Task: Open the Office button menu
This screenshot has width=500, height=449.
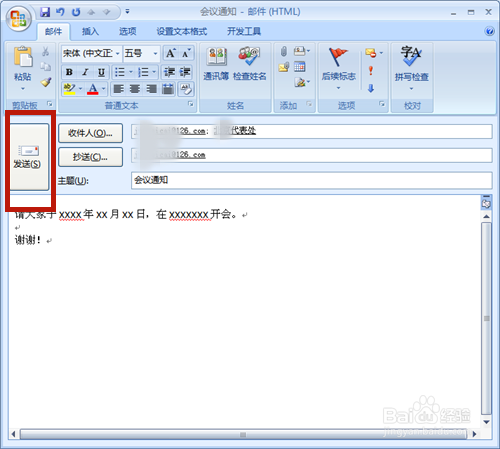Action: coord(18,18)
